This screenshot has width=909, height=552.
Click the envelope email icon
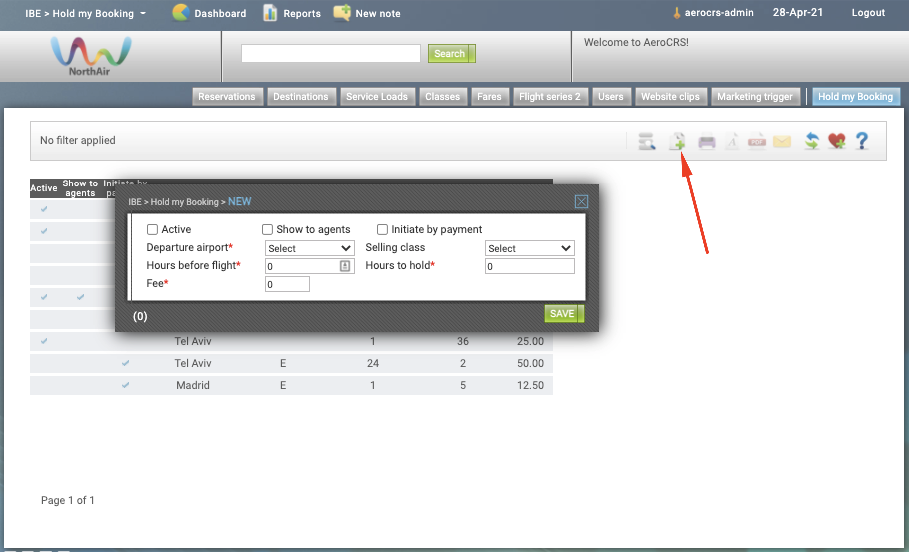pos(782,141)
